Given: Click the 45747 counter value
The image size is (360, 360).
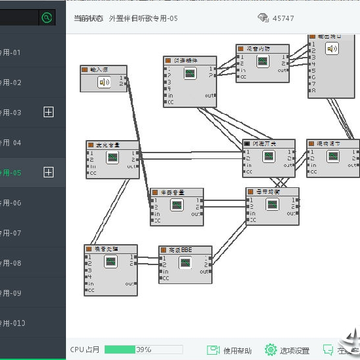Looking at the screenshot, I should point(283,18).
